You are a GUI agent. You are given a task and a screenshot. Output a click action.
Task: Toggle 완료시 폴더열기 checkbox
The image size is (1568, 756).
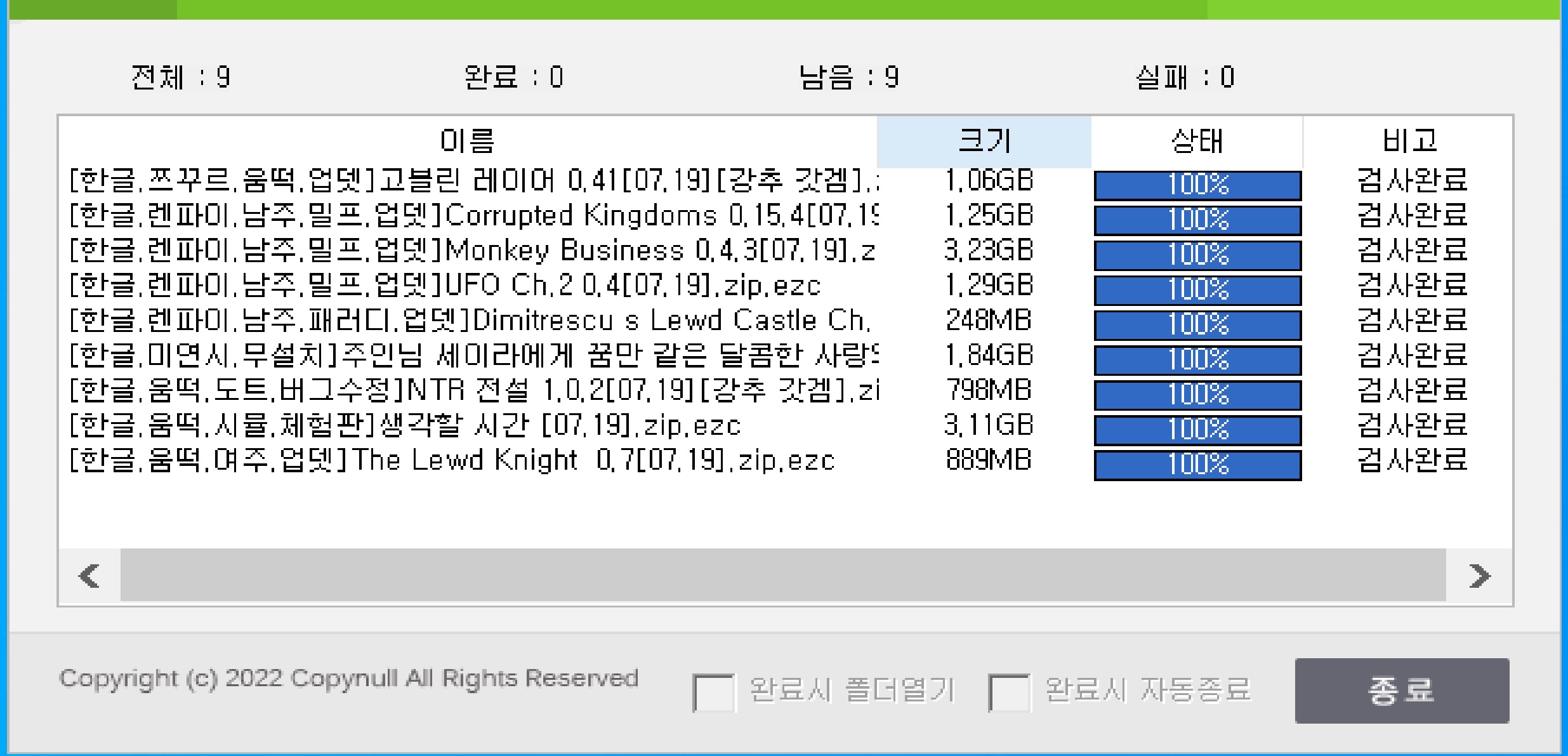click(713, 693)
